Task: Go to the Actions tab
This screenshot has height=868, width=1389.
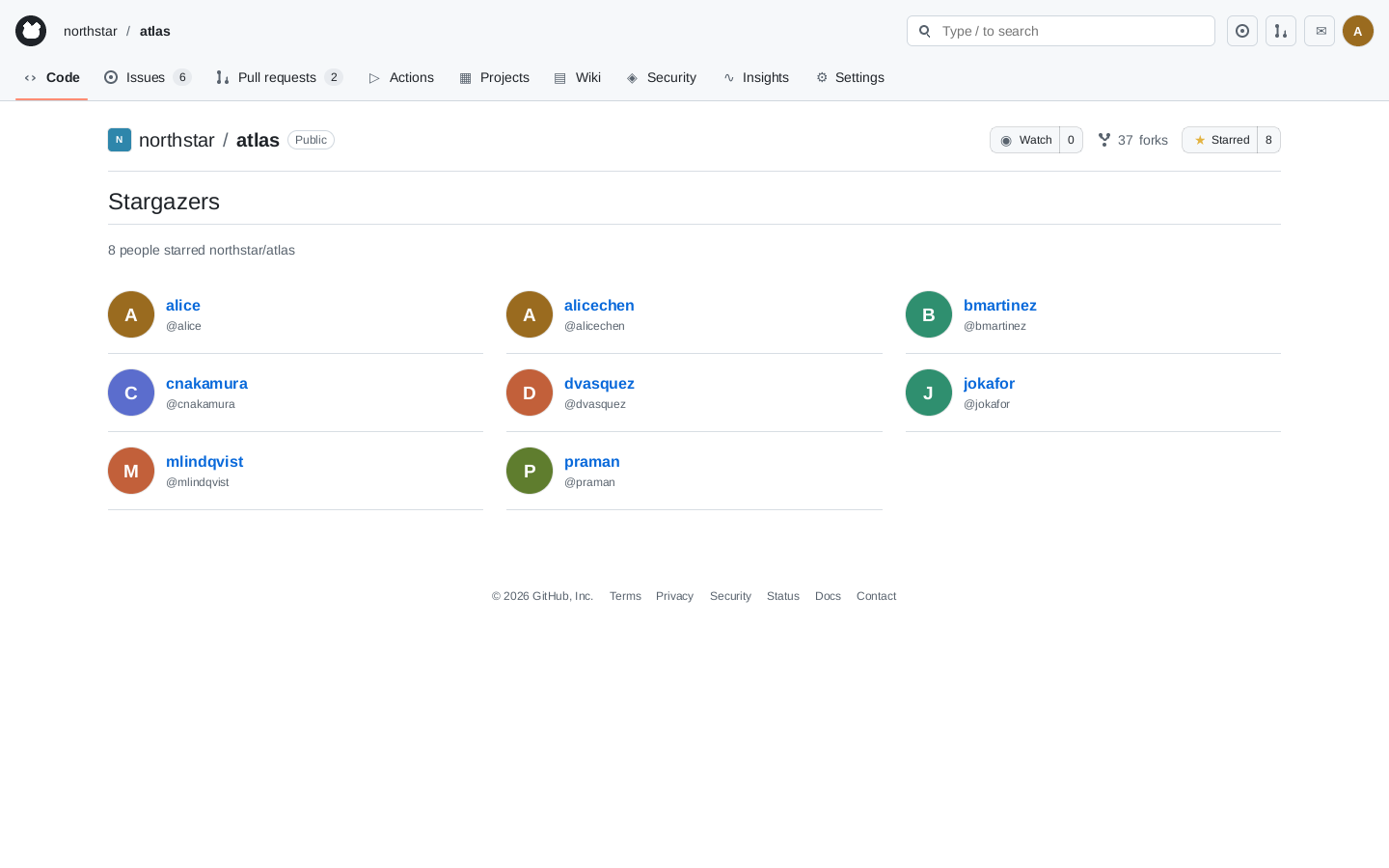Action: click(400, 77)
